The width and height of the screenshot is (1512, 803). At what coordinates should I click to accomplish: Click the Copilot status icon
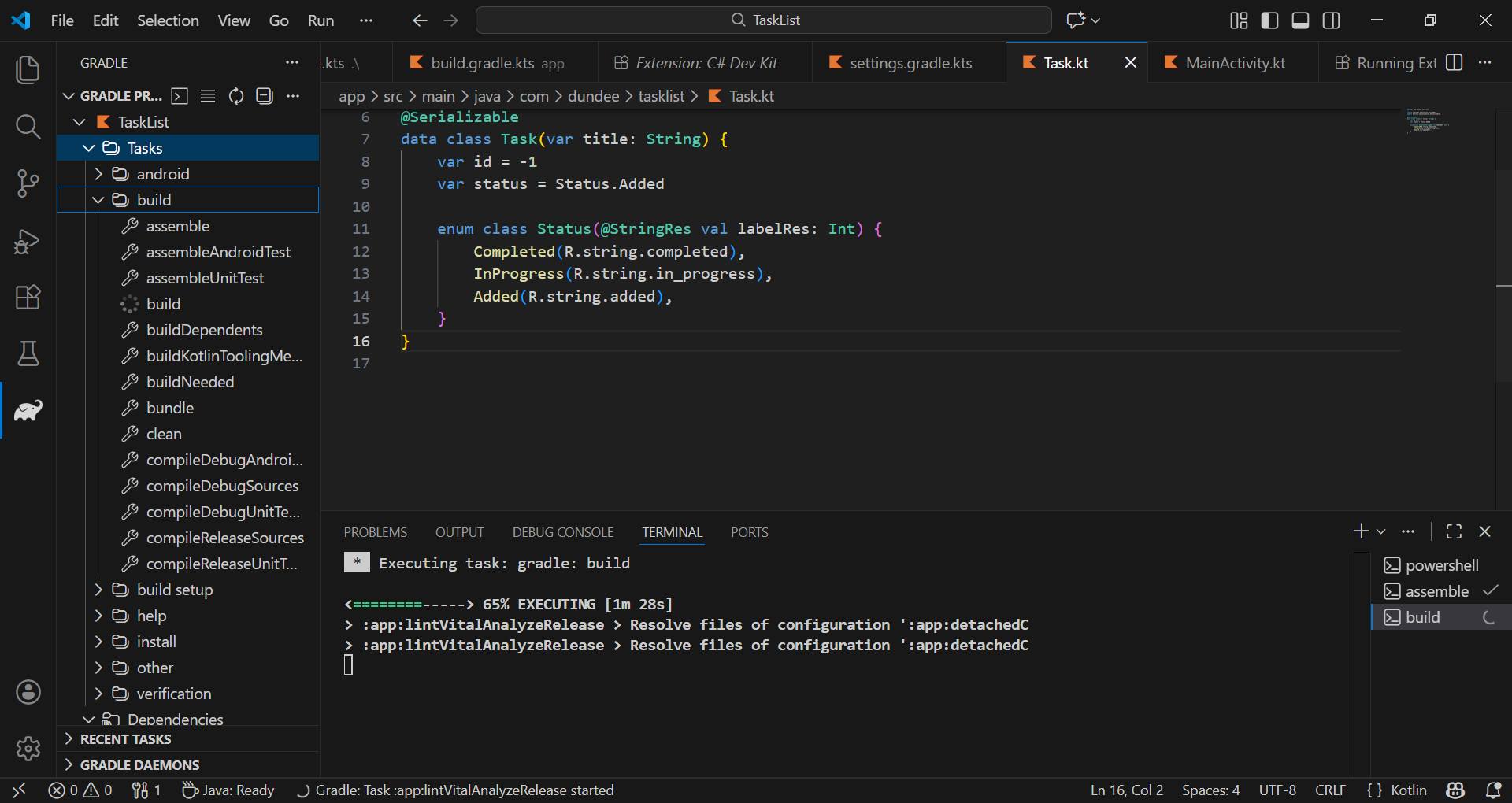click(1455, 790)
